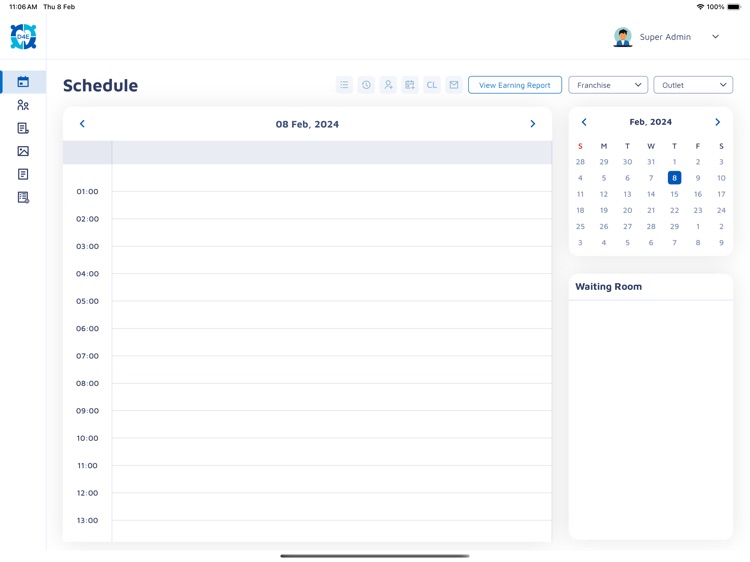
Task: Select date 12 in mini calendar
Action: pos(604,194)
